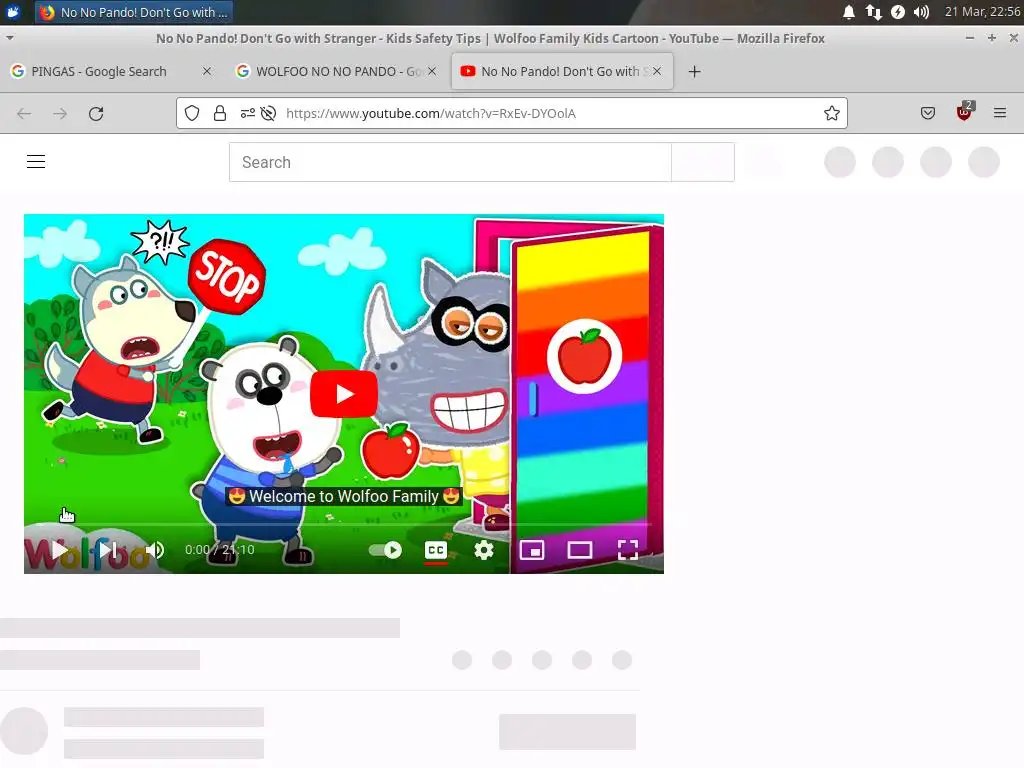Open YouTube hamburger guide menu
The height and width of the screenshot is (768, 1024).
click(36, 161)
